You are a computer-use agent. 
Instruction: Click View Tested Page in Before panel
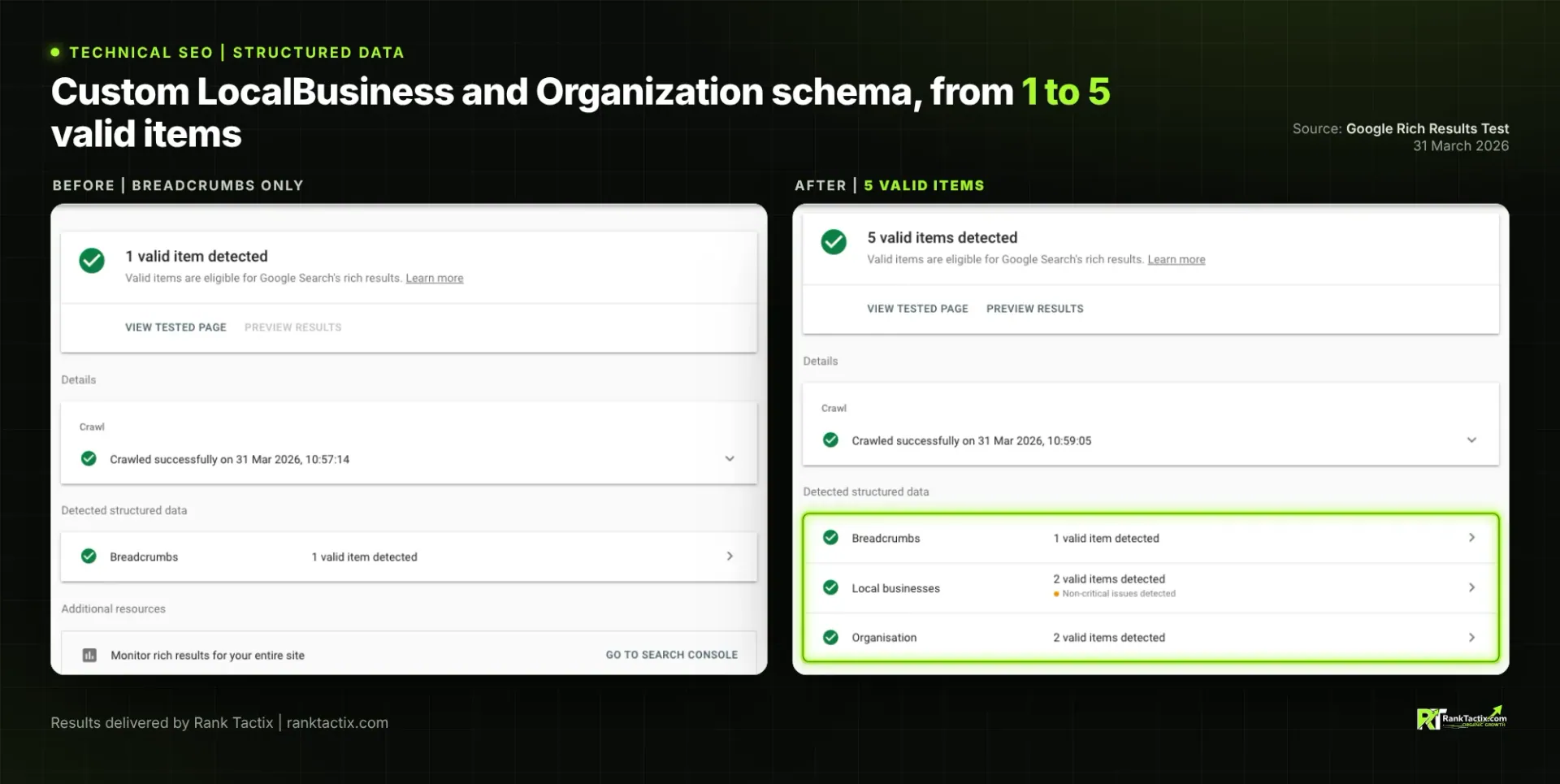175,327
